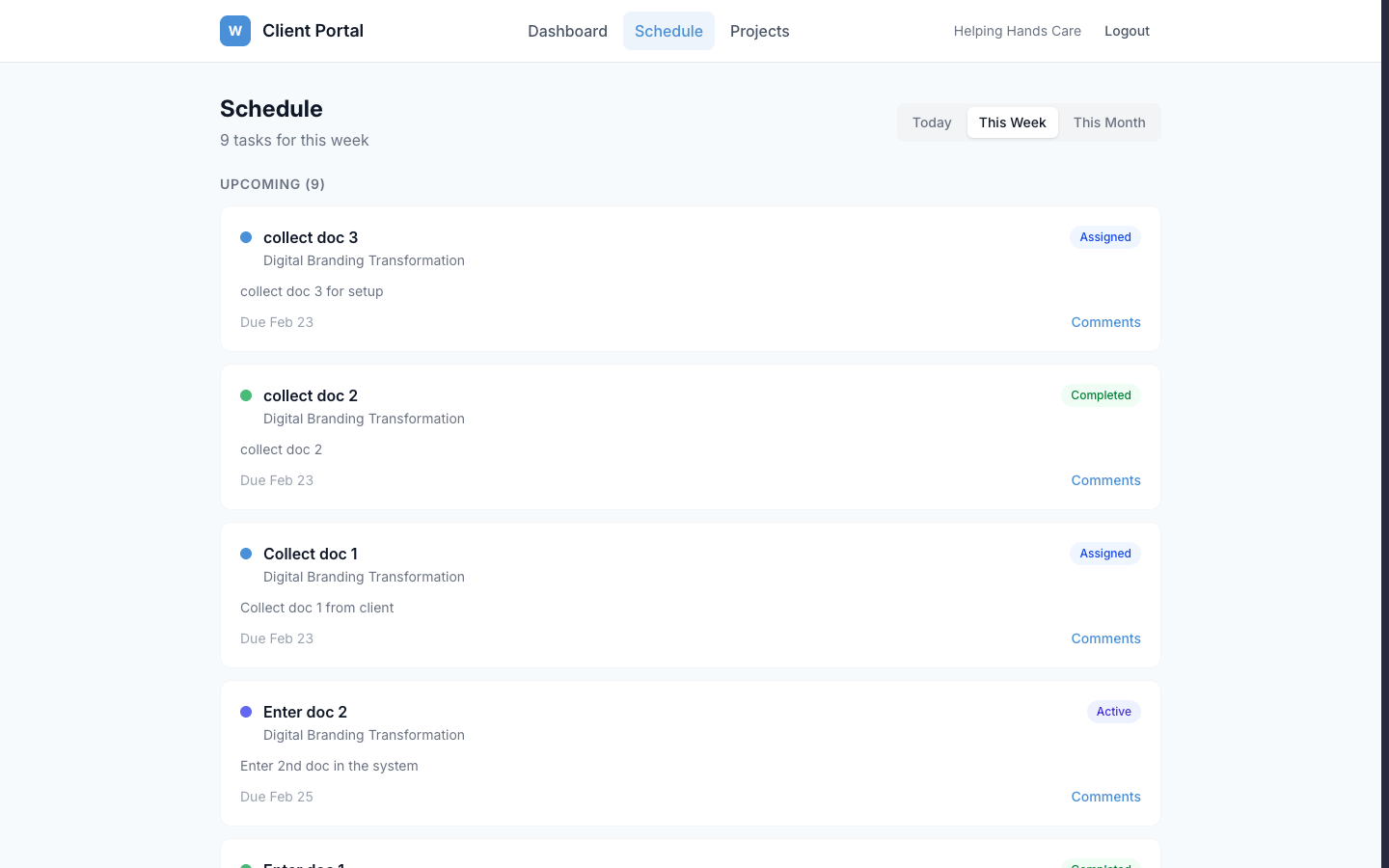Click the blue status dot on collect doc 3
This screenshot has height=868, width=1389.
coord(246,236)
